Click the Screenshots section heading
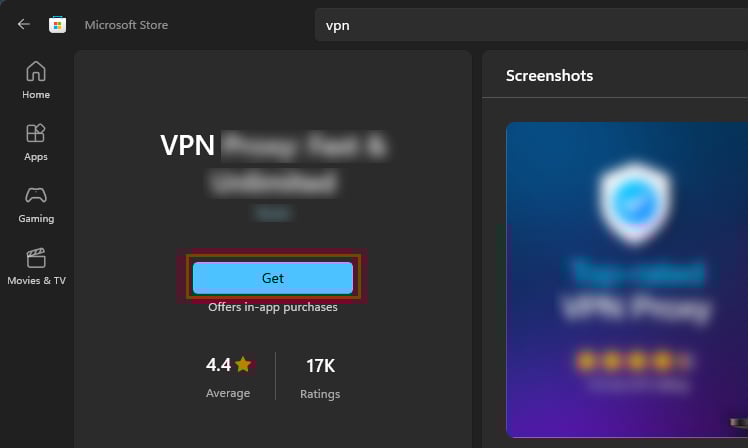This screenshot has height=448, width=750. click(549, 76)
